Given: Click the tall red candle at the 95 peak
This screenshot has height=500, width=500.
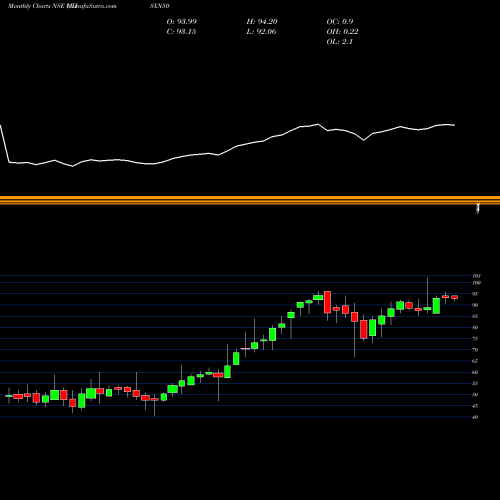Looking at the screenshot, I should click(327, 302).
